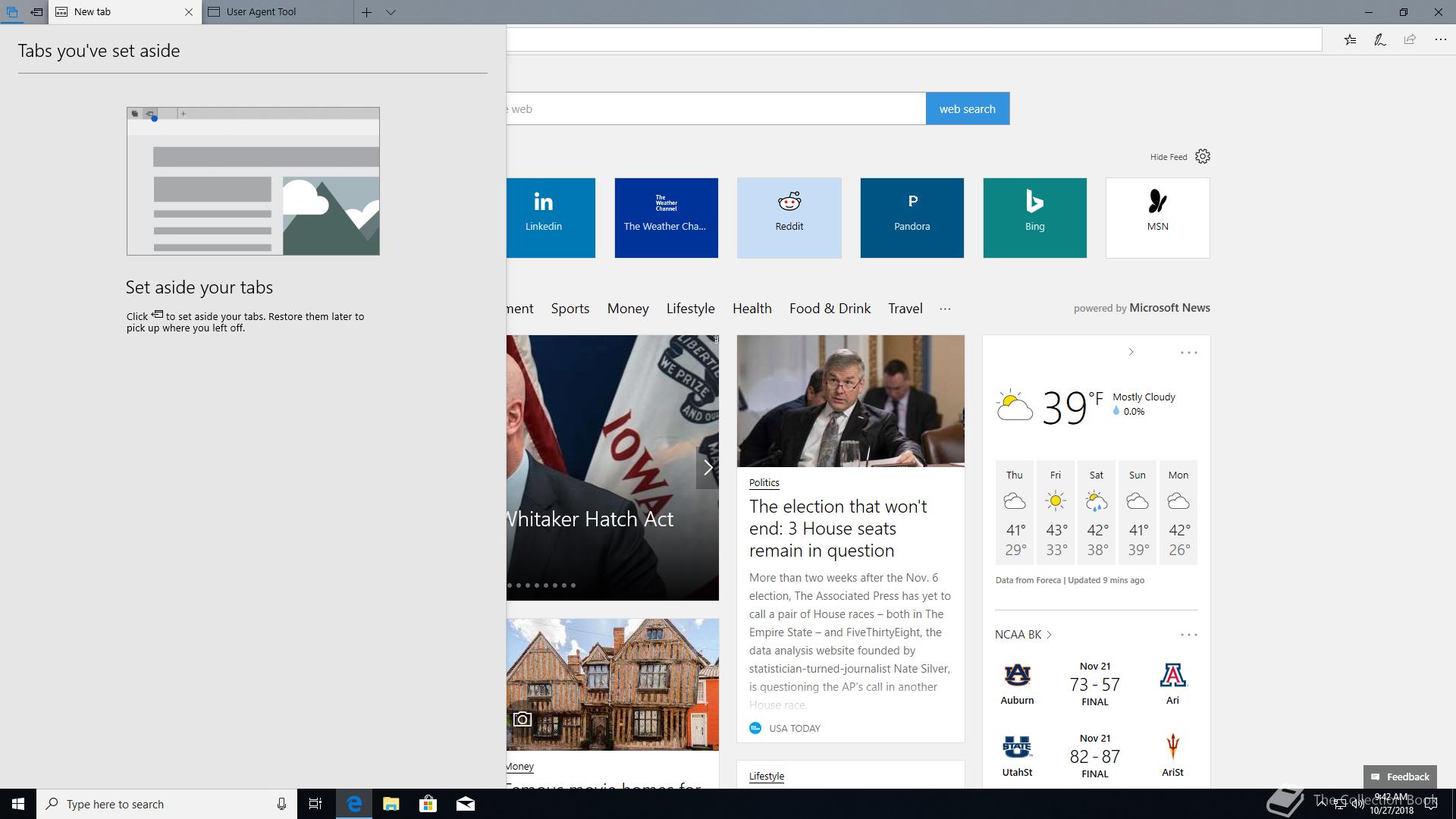1456x819 pixels.
Task: Switch to User Agent Tool tab
Action: click(278, 12)
